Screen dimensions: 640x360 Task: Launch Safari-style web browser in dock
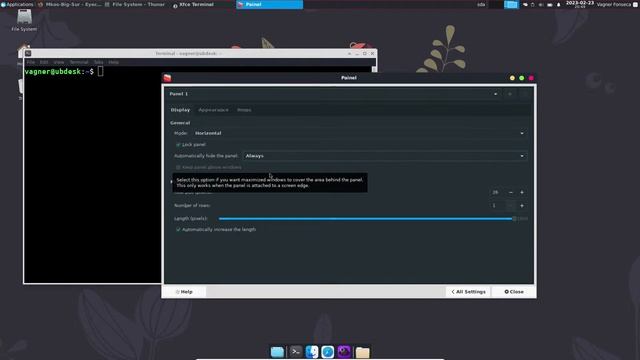[328, 352]
